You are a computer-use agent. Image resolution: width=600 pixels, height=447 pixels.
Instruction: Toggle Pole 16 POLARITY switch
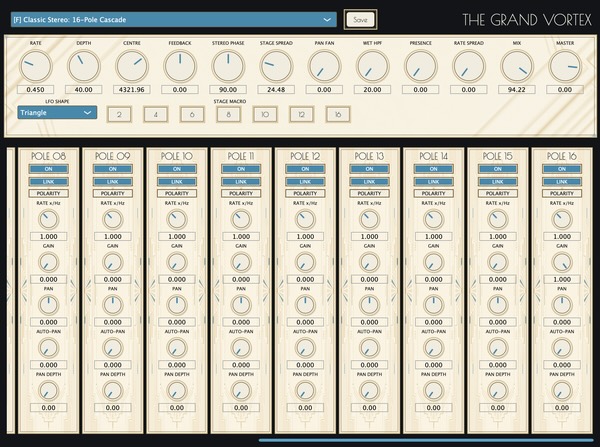(562, 193)
